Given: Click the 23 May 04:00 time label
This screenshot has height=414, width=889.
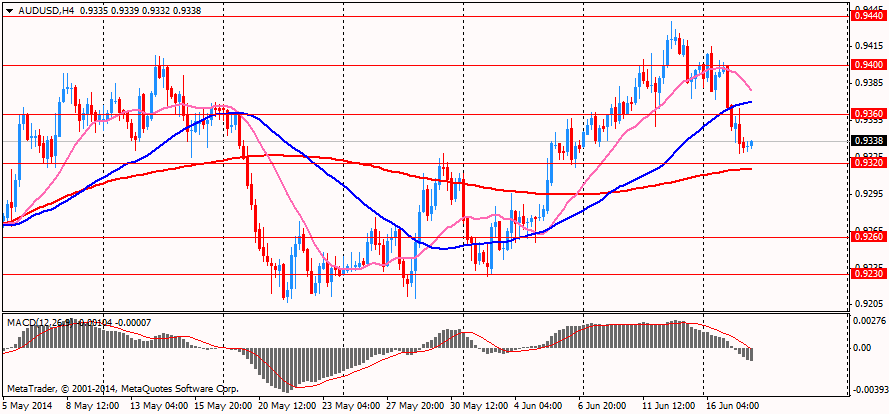Looking at the screenshot, I should pyautogui.click(x=352, y=406).
